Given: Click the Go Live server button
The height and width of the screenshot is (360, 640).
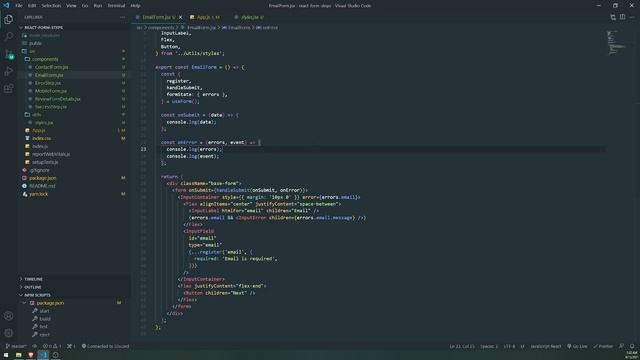Looking at the screenshot, I should (577, 346).
